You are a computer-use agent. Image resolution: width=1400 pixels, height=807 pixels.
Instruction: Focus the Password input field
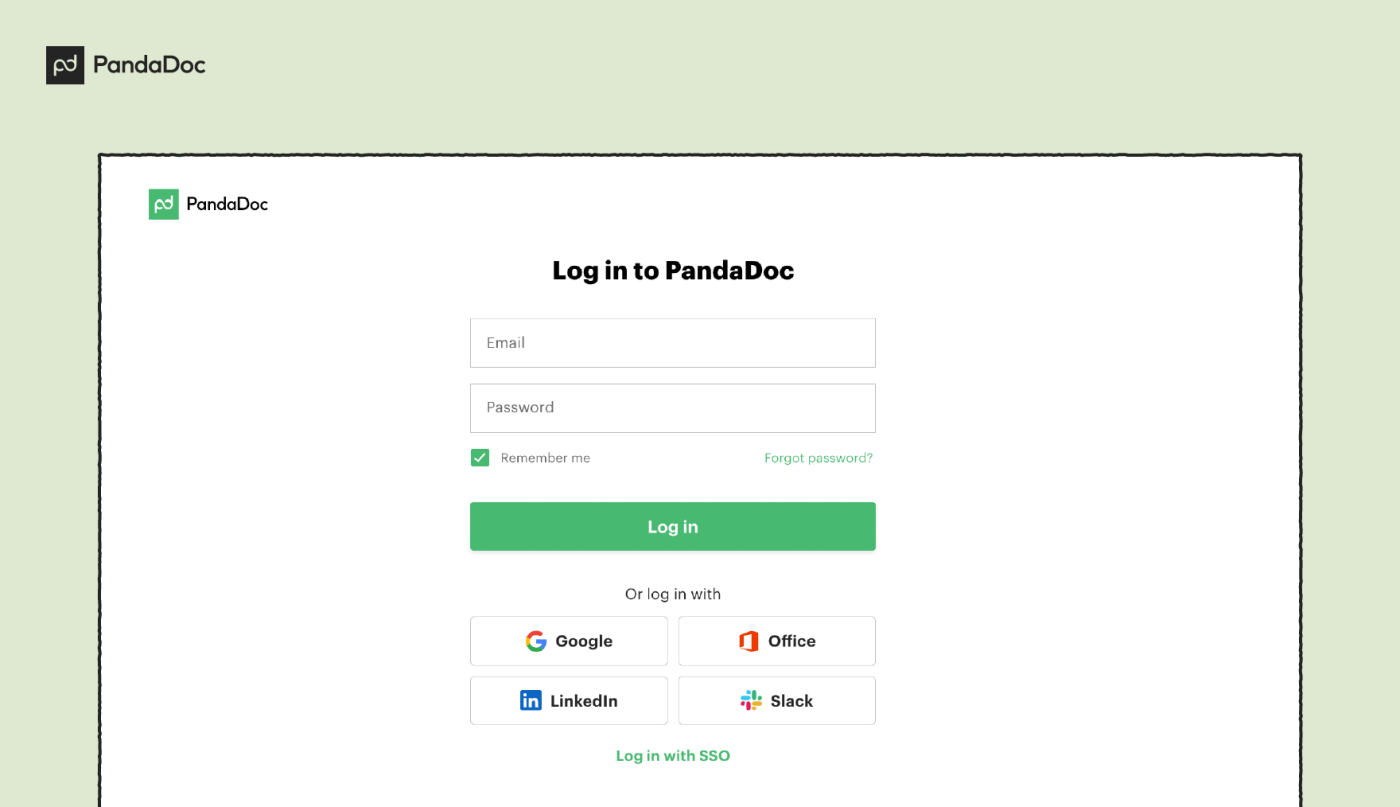(x=672, y=408)
